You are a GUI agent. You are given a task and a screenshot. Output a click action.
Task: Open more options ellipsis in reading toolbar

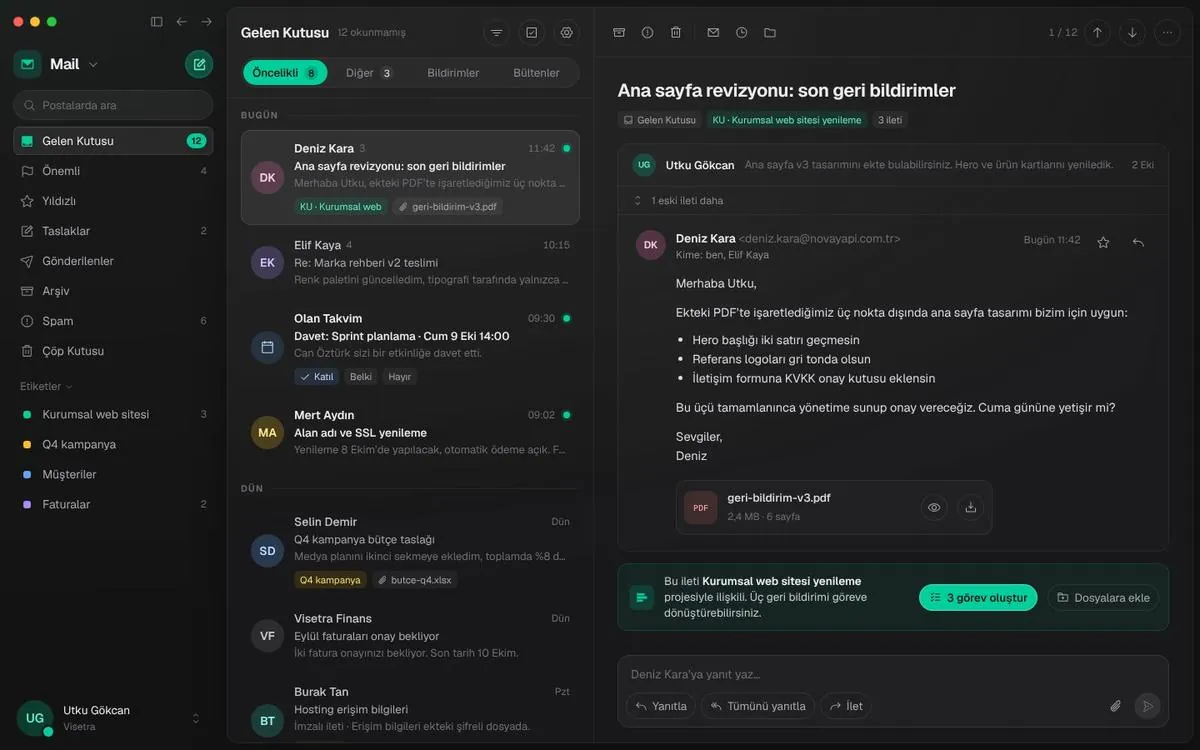pyautogui.click(x=1167, y=32)
